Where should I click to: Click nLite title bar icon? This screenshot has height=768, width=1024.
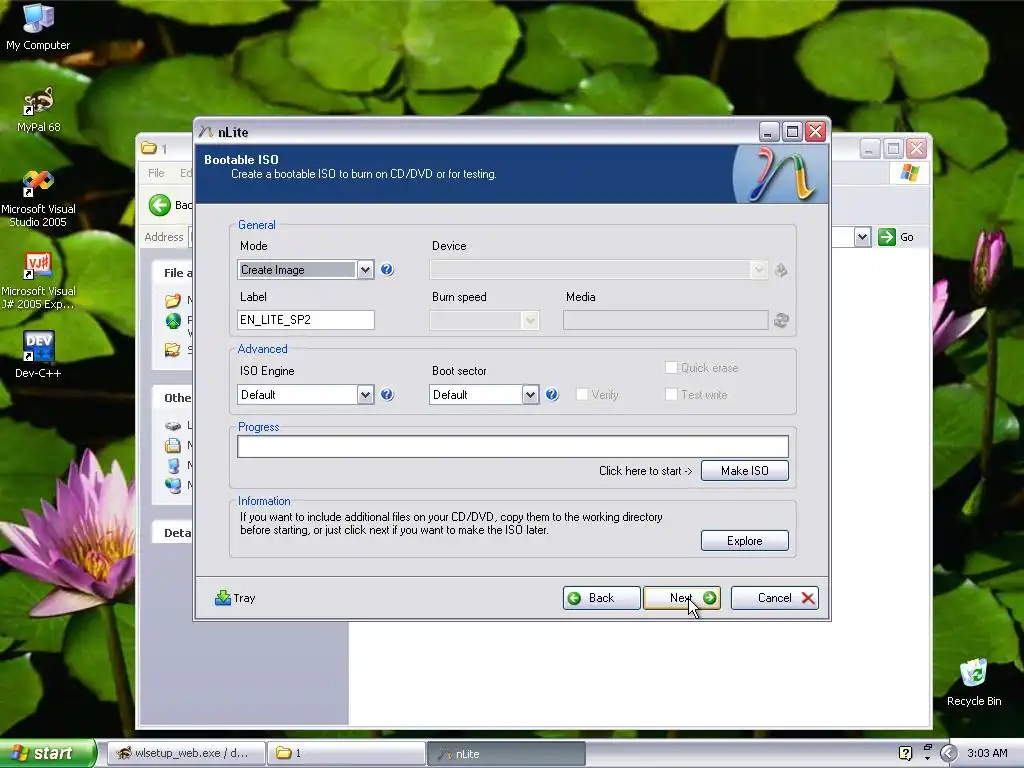click(x=206, y=132)
